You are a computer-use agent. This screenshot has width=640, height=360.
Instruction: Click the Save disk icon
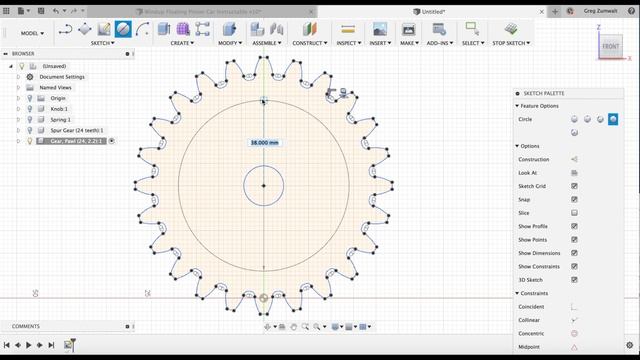(41, 11)
